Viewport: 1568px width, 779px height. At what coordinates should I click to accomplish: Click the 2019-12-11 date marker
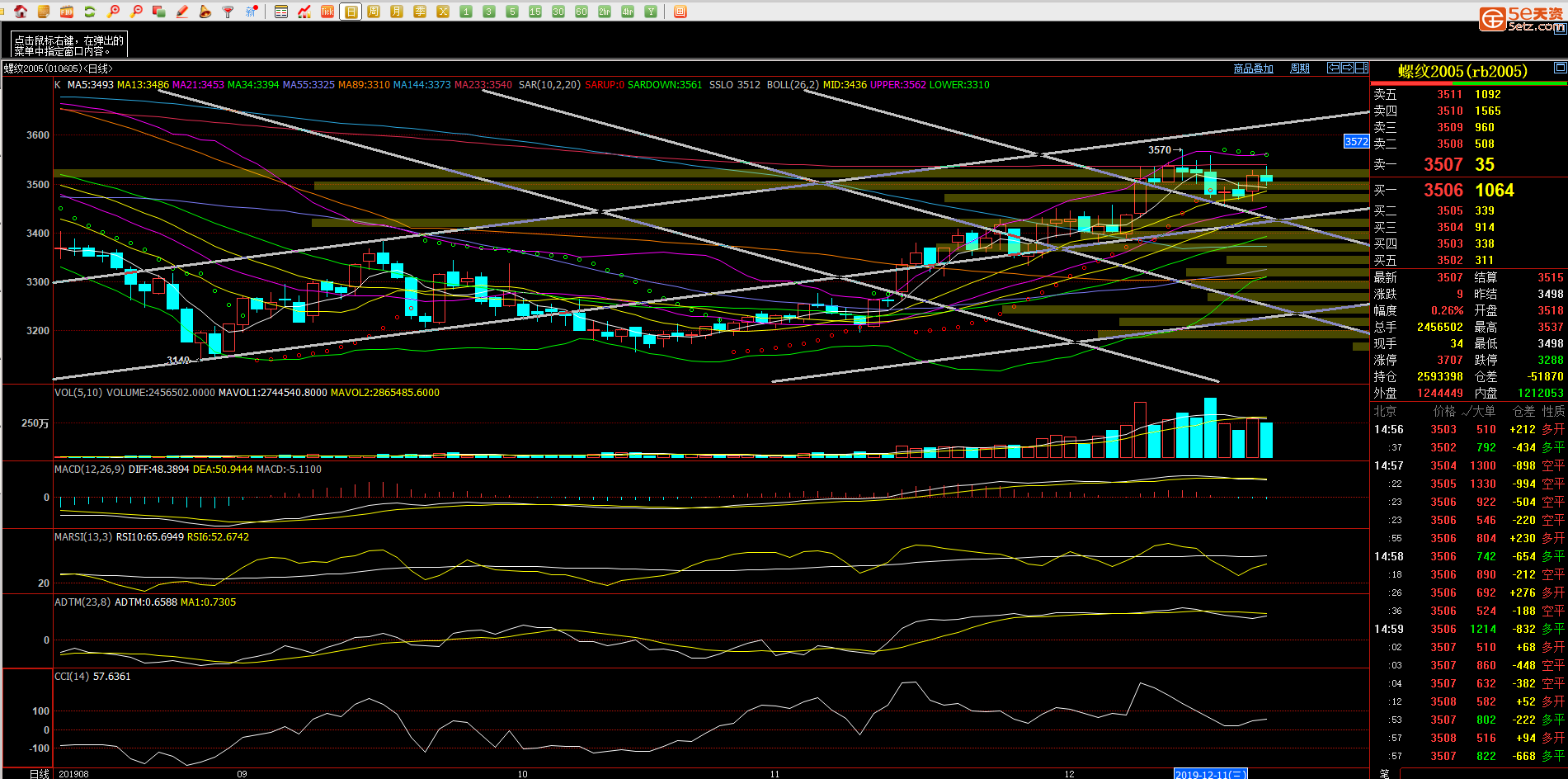click(x=1210, y=774)
